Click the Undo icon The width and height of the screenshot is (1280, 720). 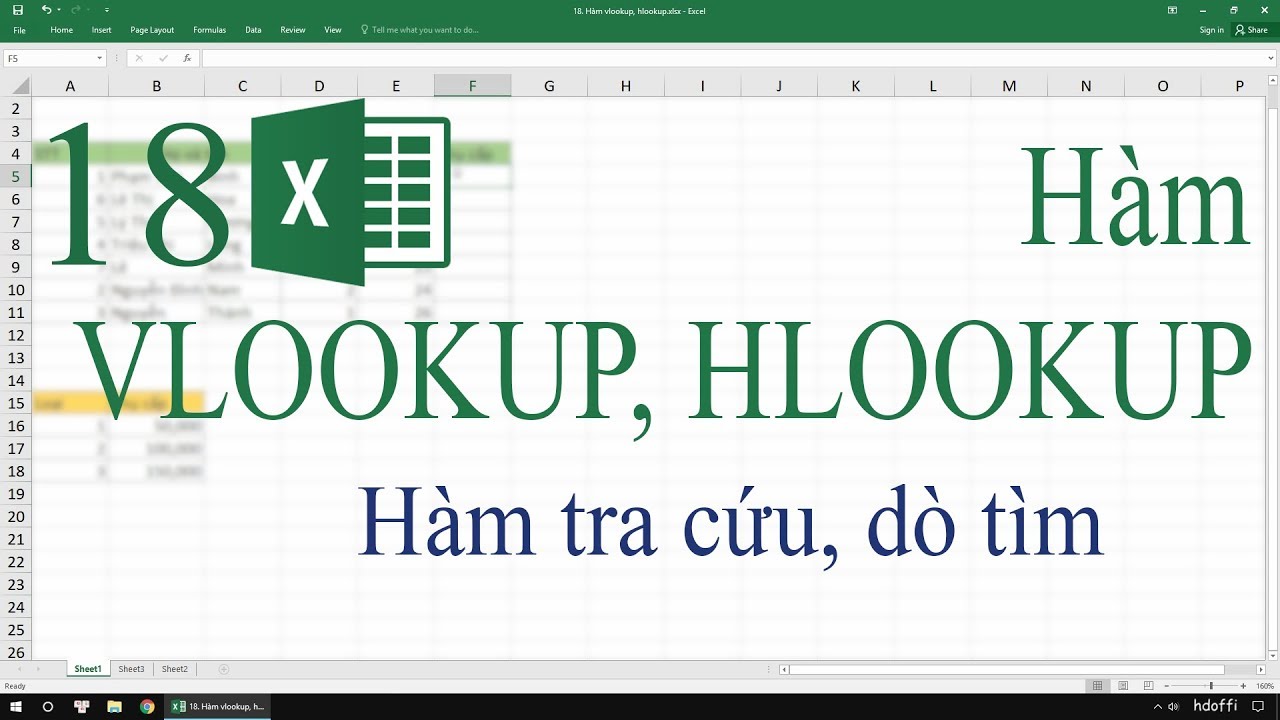coord(48,11)
